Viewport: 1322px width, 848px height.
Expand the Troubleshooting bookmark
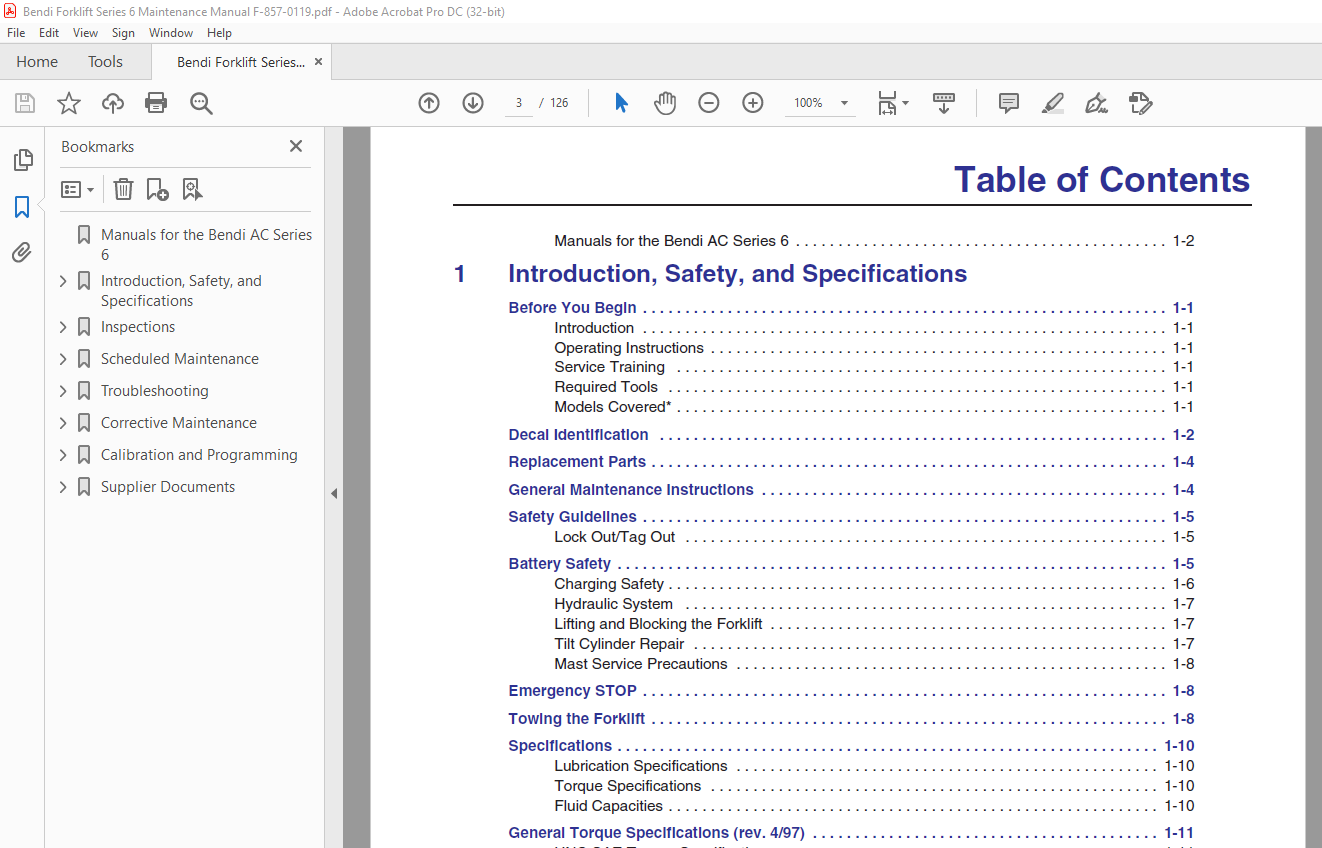click(x=64, y=391)
